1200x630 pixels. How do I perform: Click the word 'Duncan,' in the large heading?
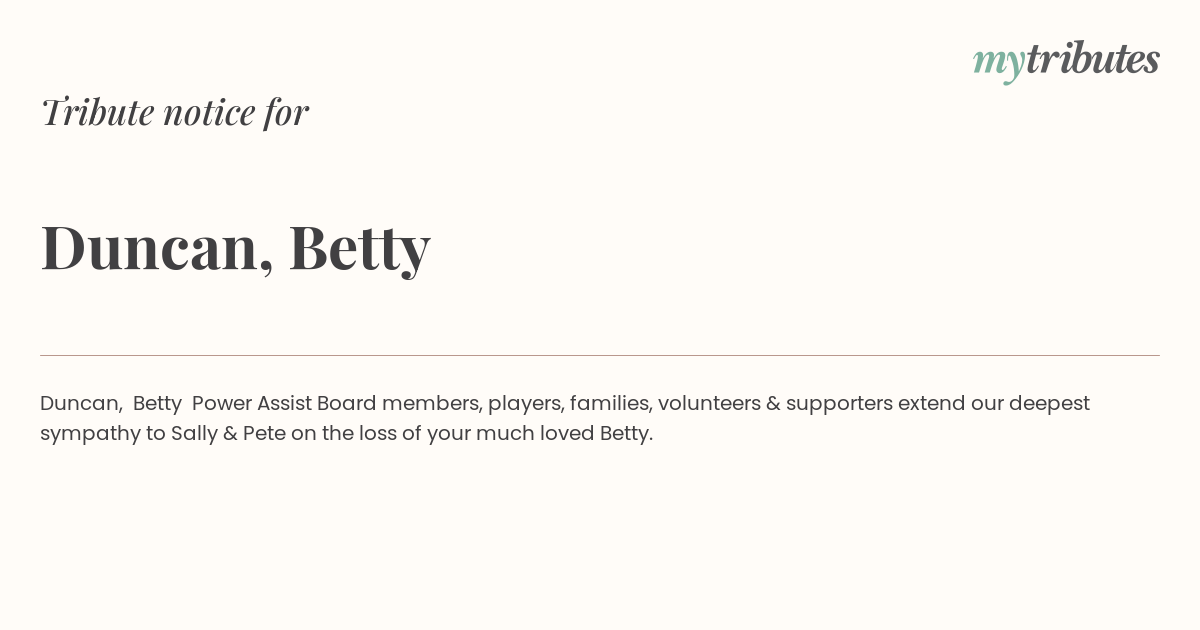point(157,247)
